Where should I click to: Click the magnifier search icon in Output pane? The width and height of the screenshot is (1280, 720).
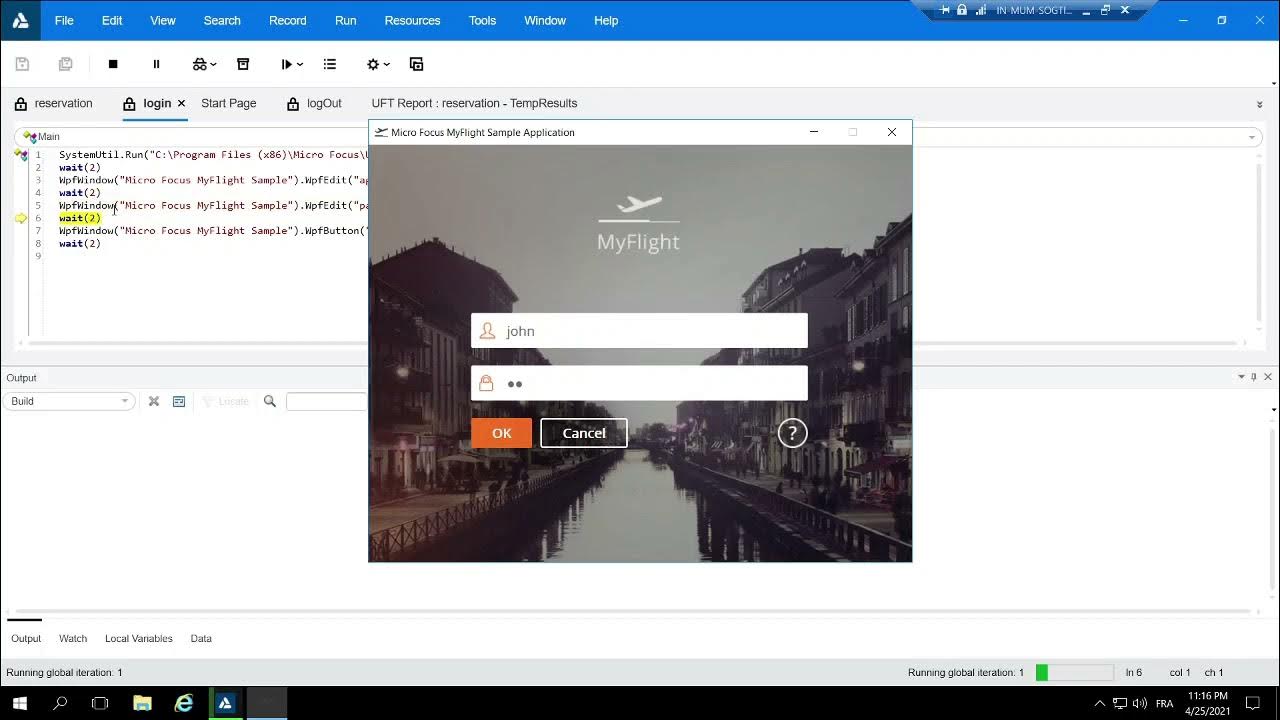click(x=270, y=401)
